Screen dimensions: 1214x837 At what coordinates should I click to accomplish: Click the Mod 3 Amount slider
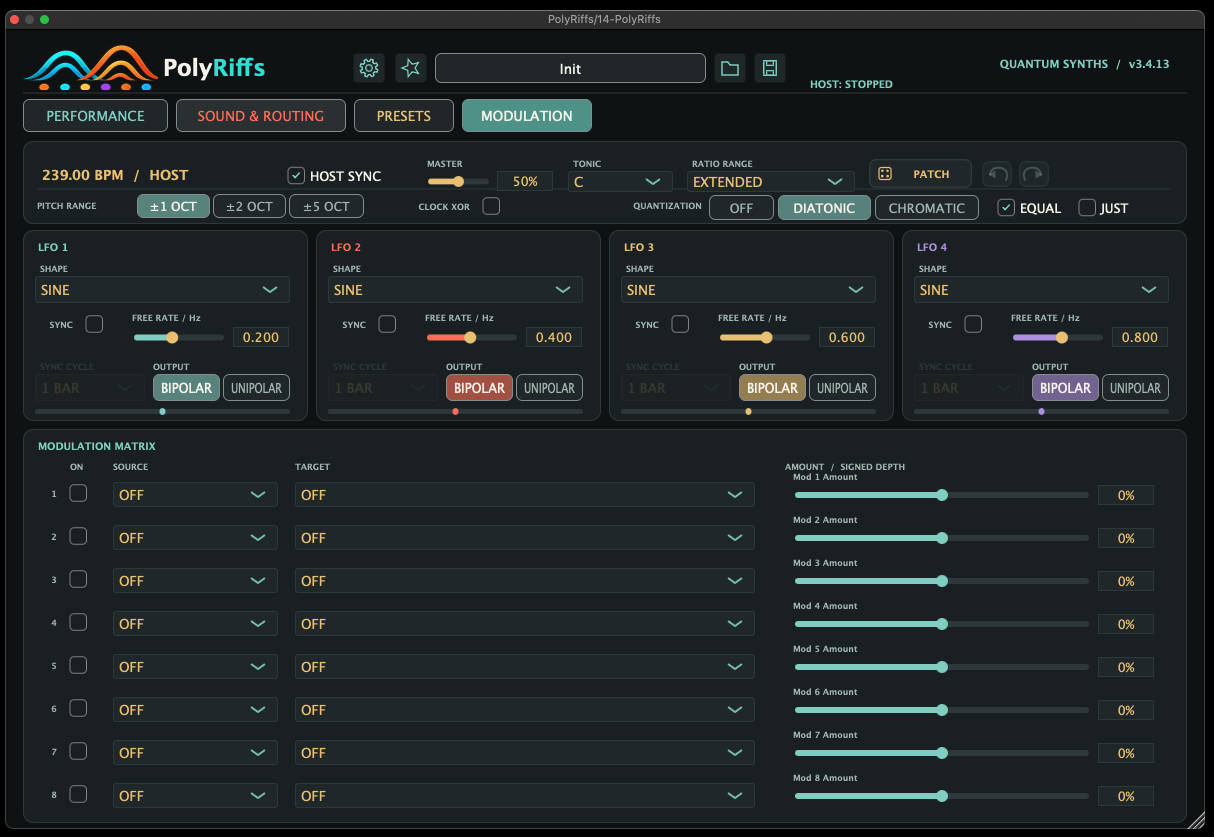click(x=941, y=581)
